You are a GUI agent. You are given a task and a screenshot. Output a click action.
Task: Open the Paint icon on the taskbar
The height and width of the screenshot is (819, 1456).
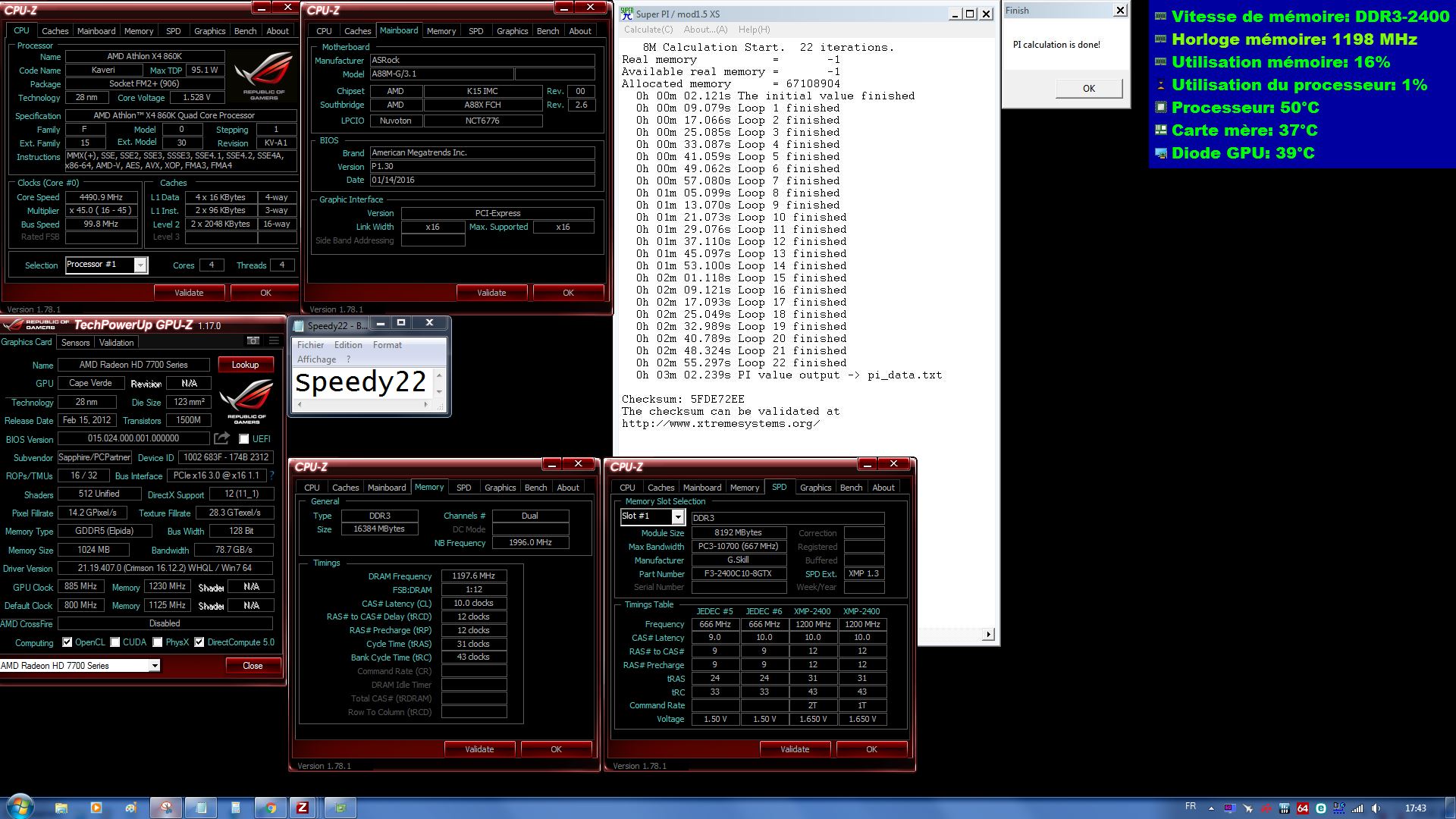[x=131, y=808]
